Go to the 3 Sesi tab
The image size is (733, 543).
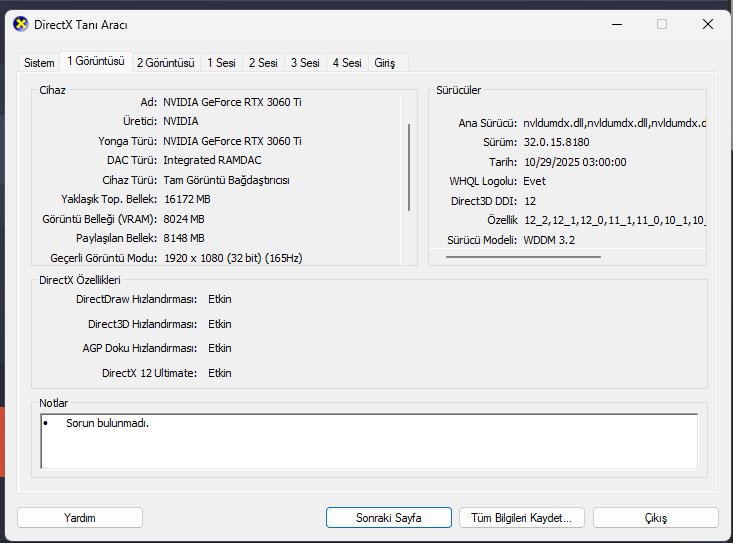point(305,63)
